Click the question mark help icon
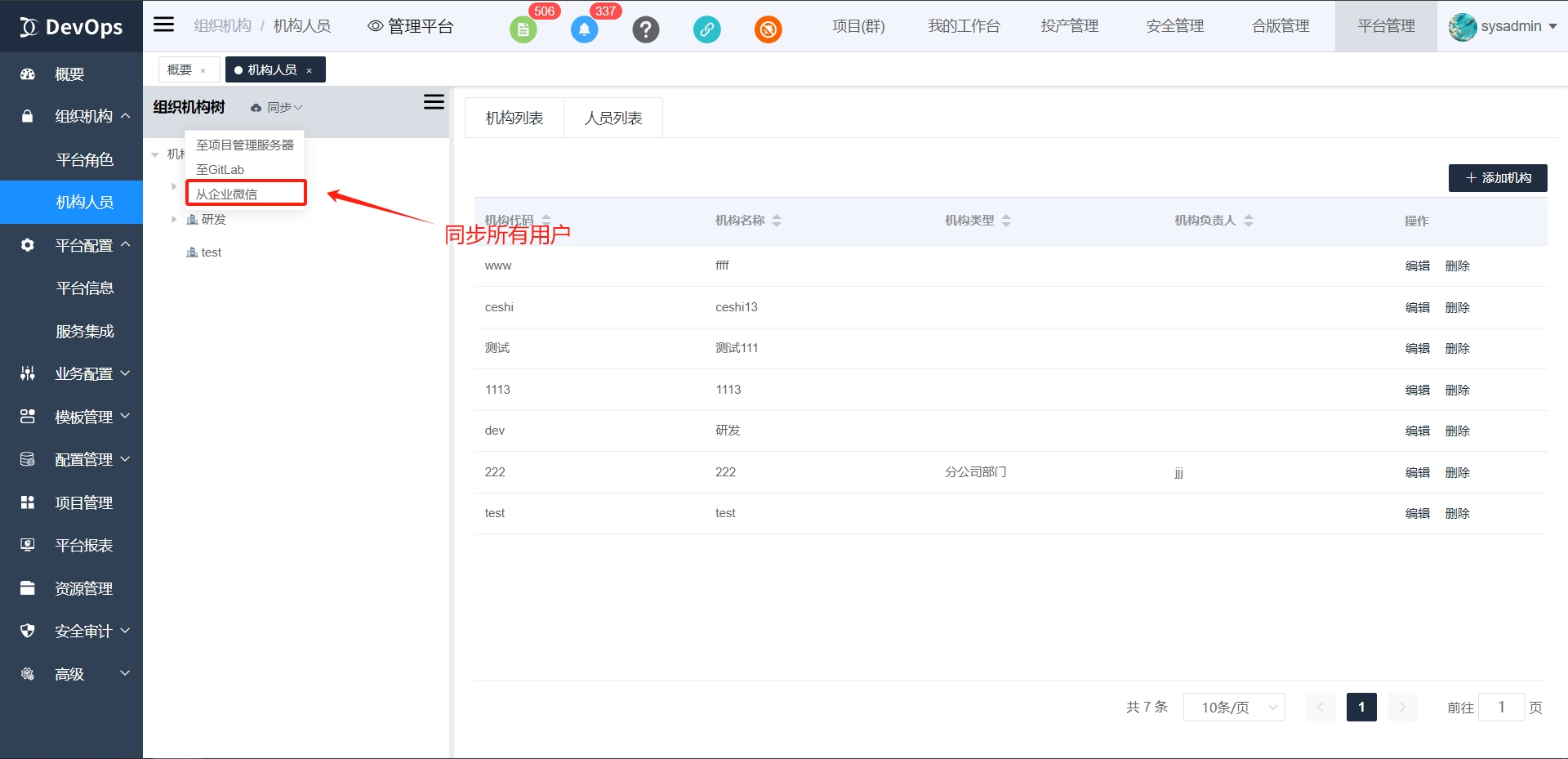1568x759 pixels. (645, 30)
